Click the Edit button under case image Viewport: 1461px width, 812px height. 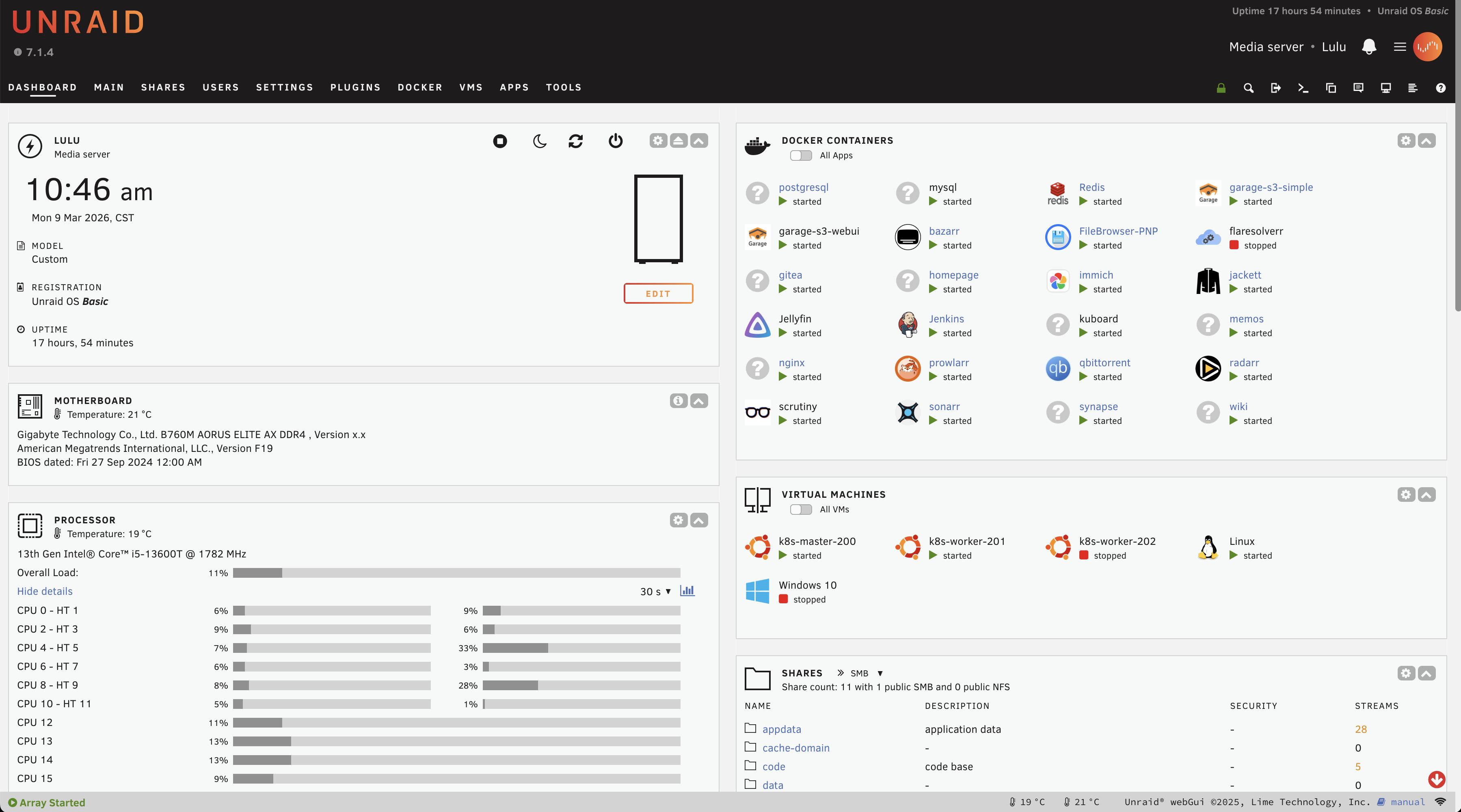tap(658, 293)
